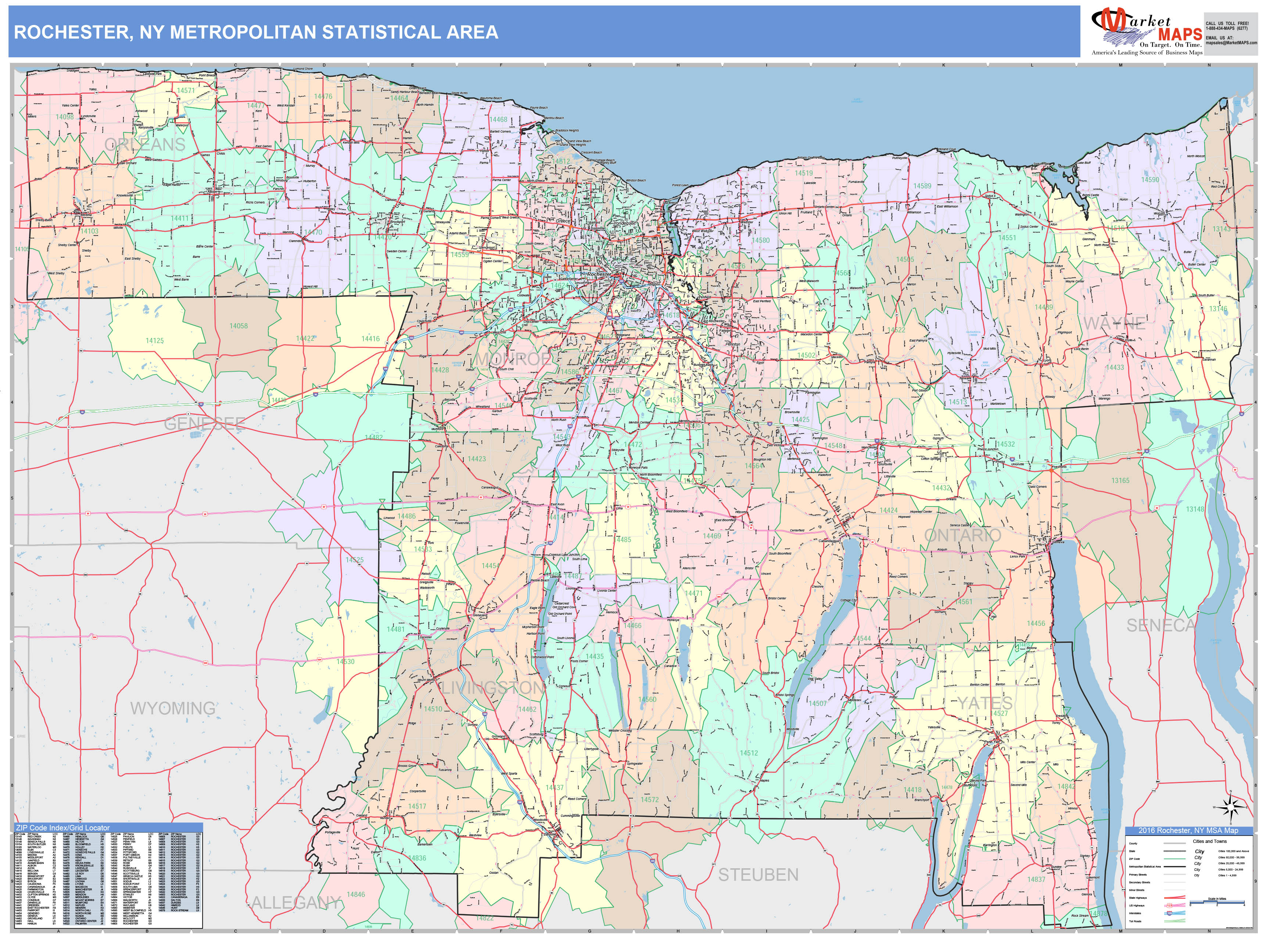The width and height of the screenshot is (1270, 952).
Task: Click the Metropolitan Statistical Area legend symbol
Action: [1175, 866]
